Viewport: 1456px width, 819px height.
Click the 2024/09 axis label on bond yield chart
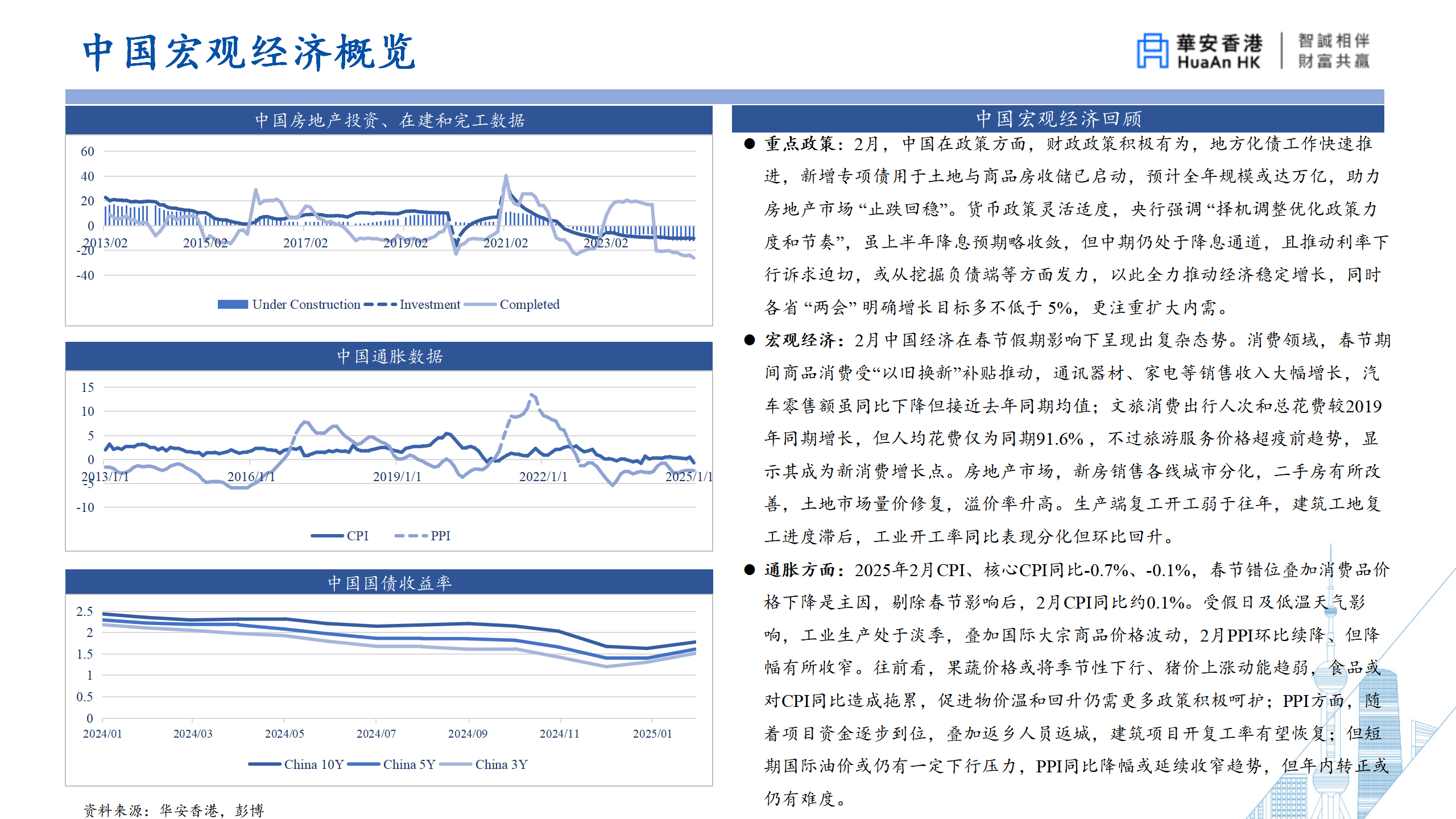point(468,734)
